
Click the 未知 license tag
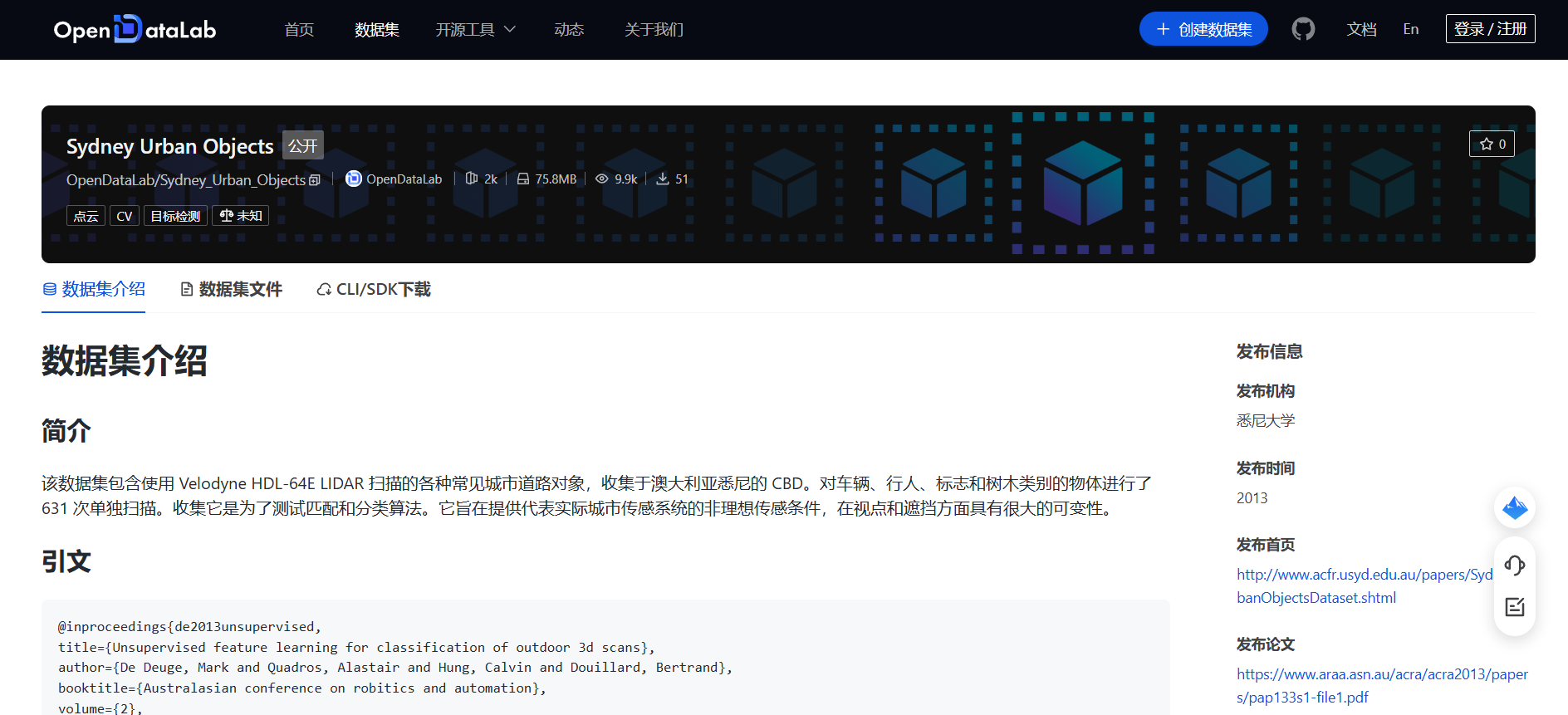click(x=241, y=216)
